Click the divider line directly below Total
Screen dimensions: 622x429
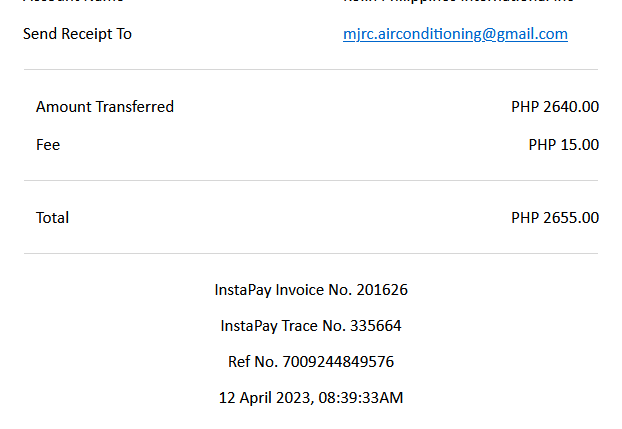[311, 254]
